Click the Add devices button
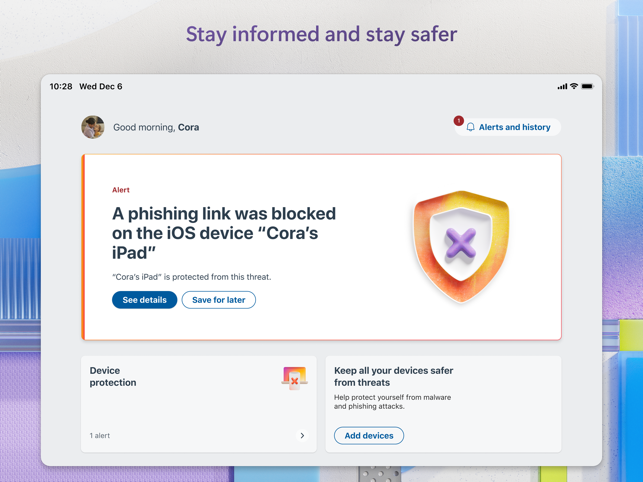The width and height of the screenshot is (643, 482). click(x=369, y=436)
